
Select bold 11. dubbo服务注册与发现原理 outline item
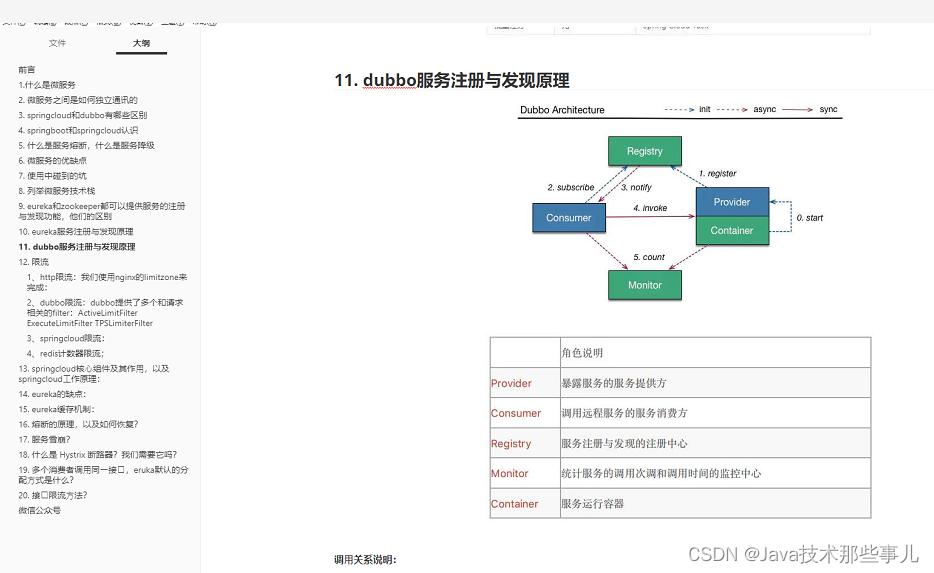(77, 247)
